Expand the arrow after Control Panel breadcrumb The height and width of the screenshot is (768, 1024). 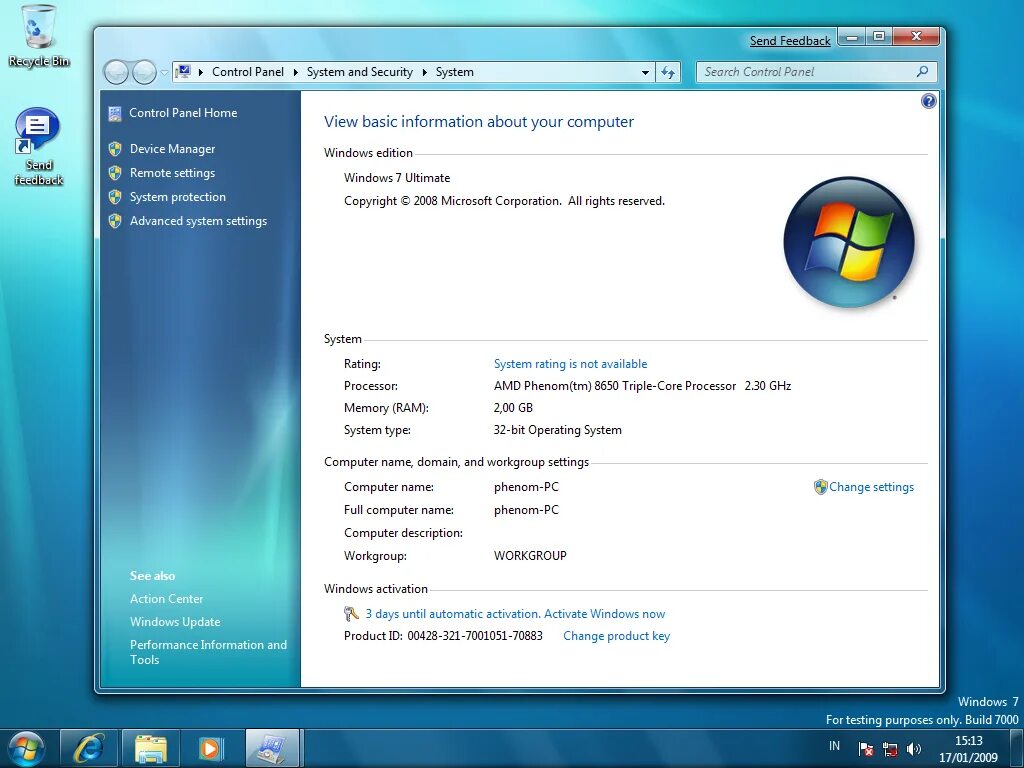295,72
